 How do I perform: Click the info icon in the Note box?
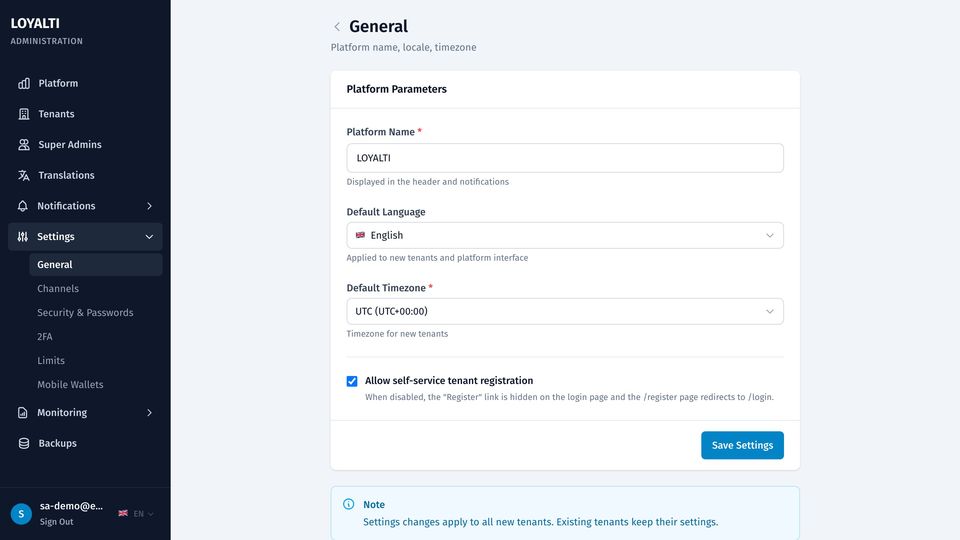348,504
